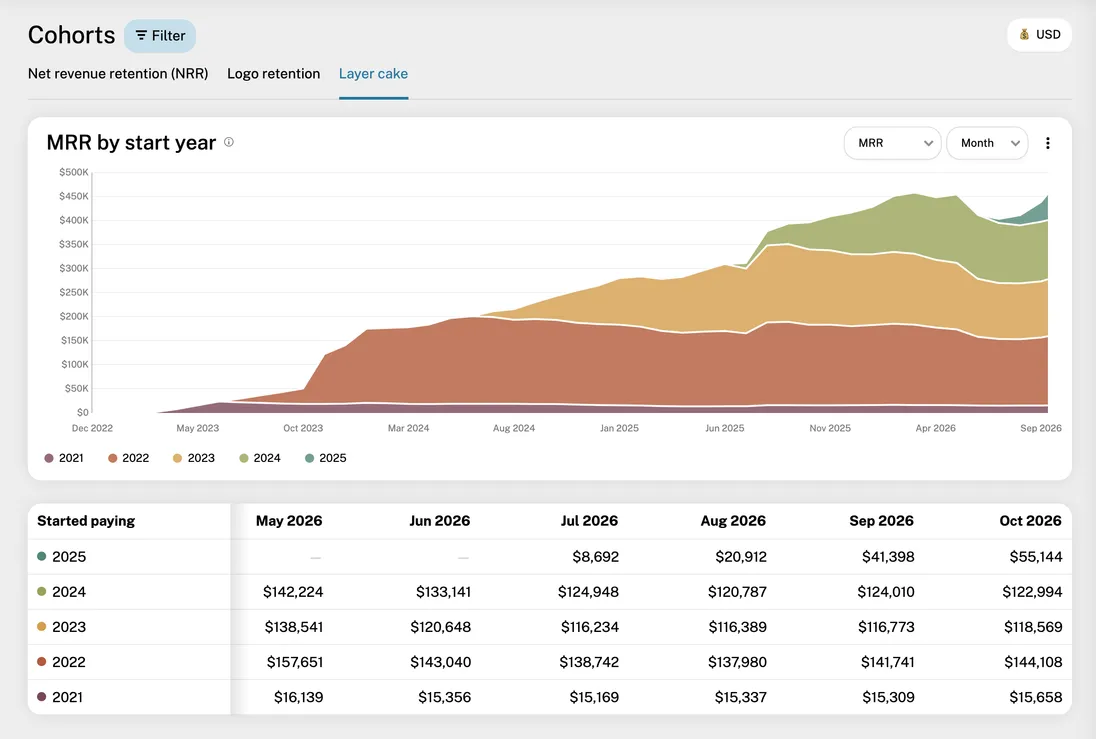Click the Aug 2024 x-axis label
The image size is (1096, 739).
pyautogui.click(x=514, y=428)
